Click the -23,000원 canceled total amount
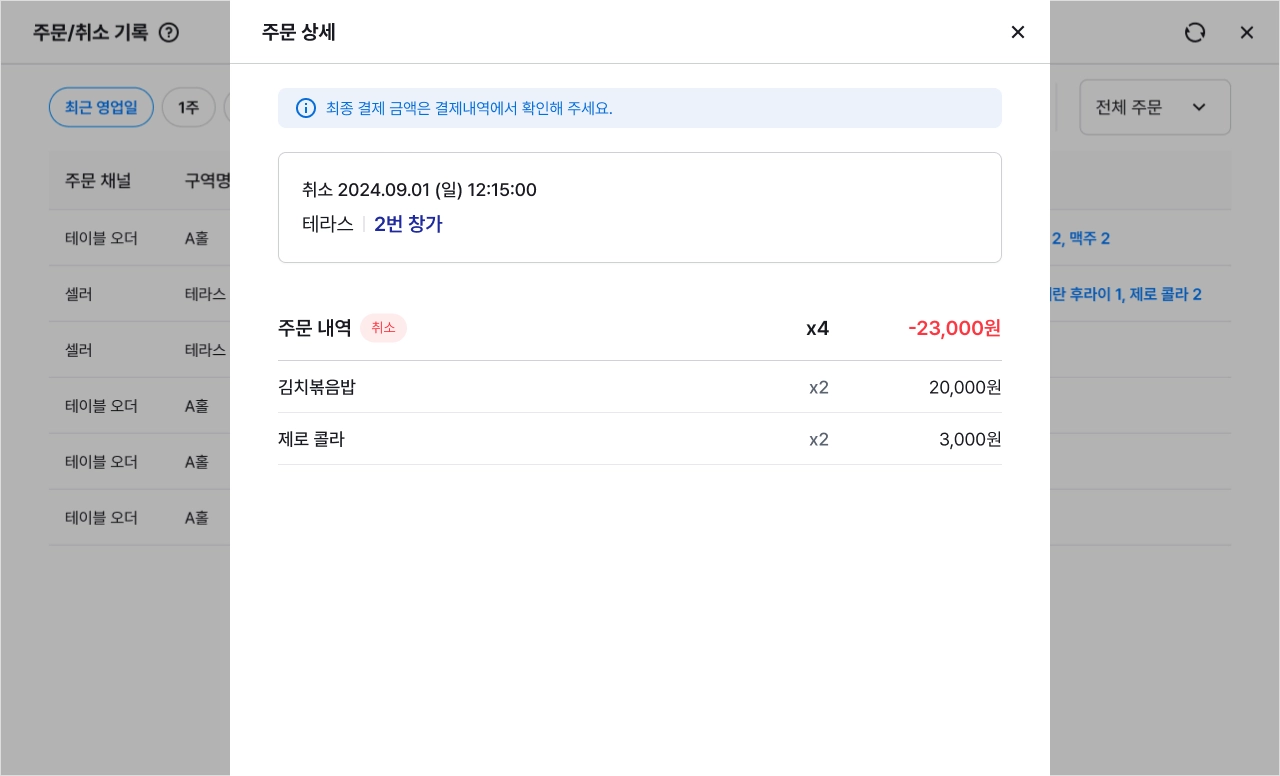The height and width of the screenshot is (776, 1280). click(954, 328)
